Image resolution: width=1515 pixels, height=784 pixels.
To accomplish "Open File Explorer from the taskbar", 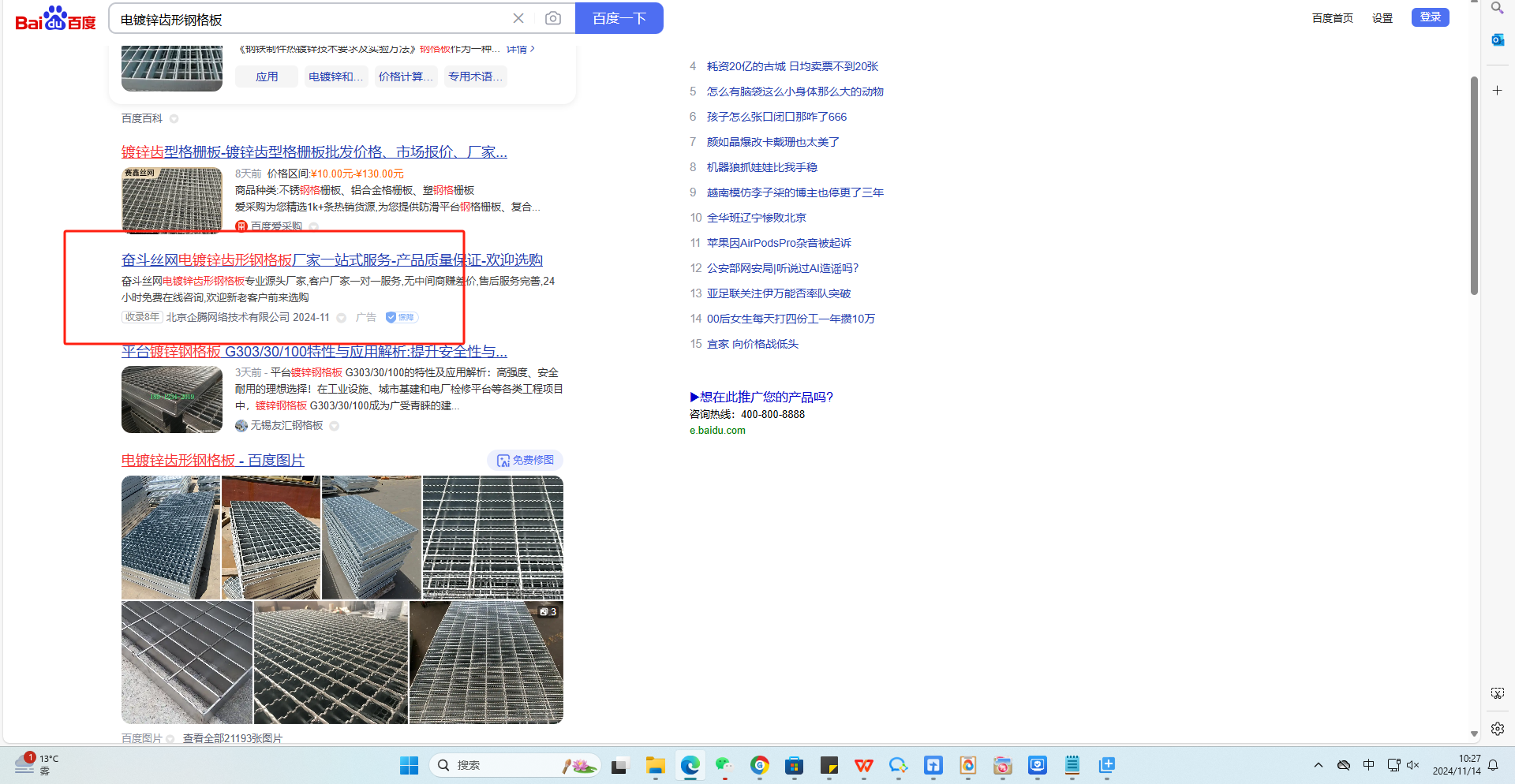I will tap(655, 765).
